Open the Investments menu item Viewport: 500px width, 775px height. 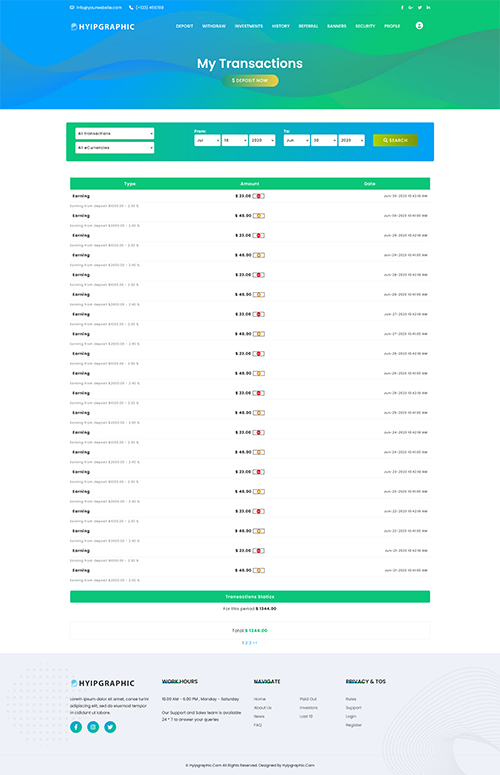[x=249, y=26]
